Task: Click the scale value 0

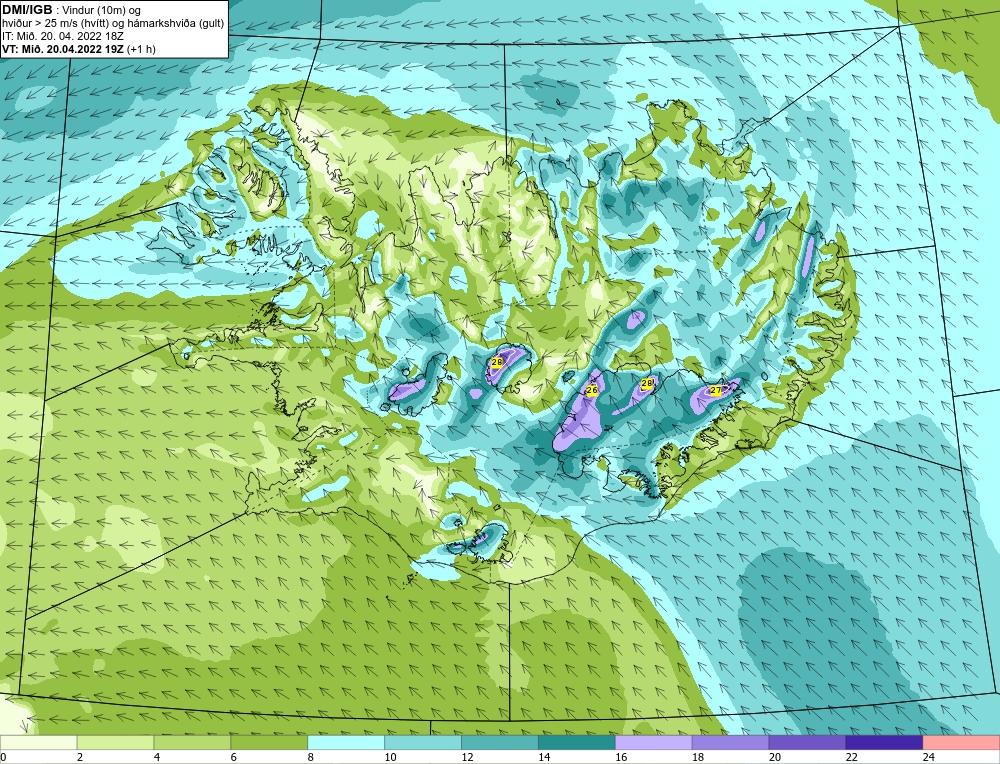Action: pyautogui.click(x=3, y=758)
